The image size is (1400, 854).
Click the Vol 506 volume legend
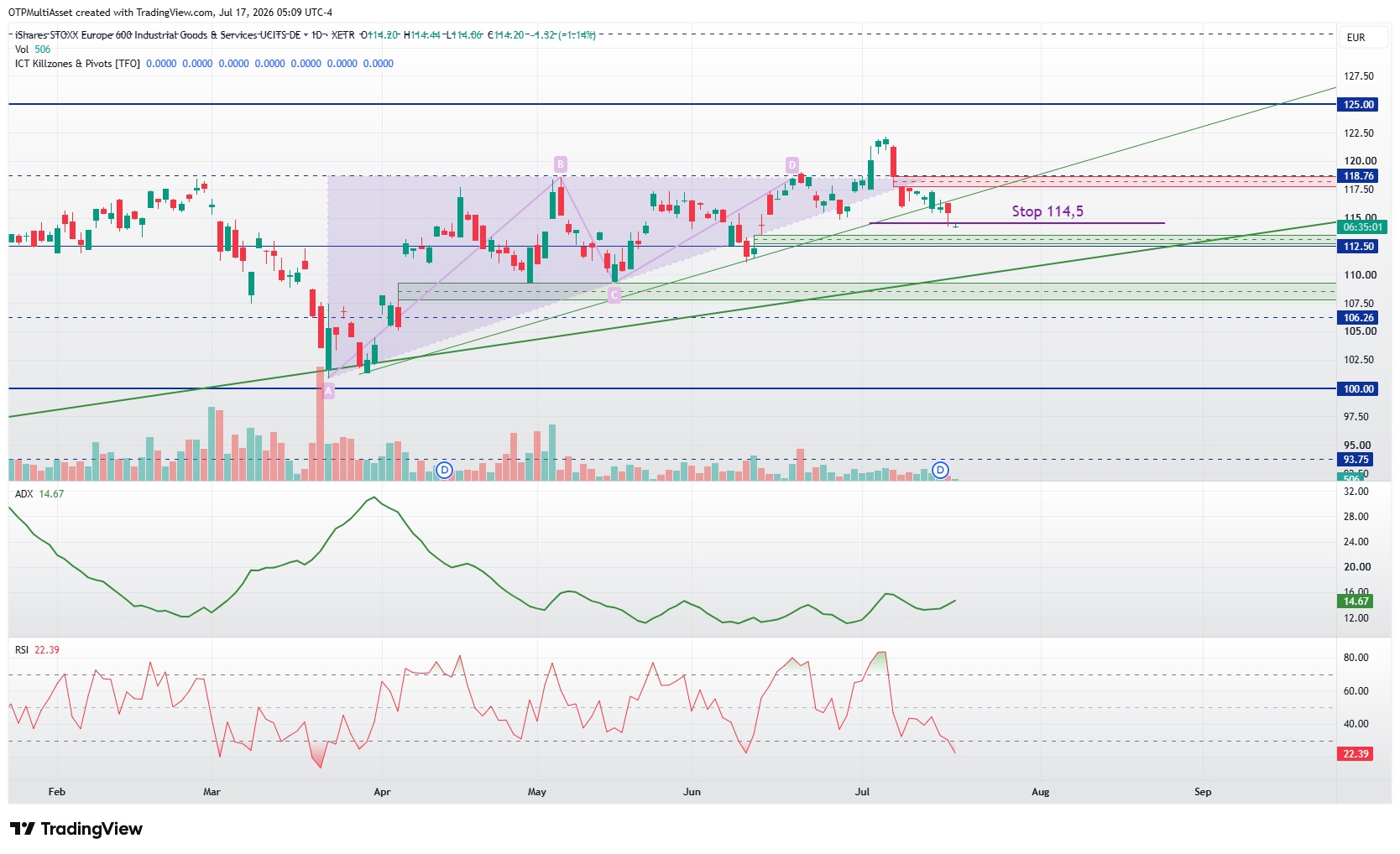pos(33,49)
